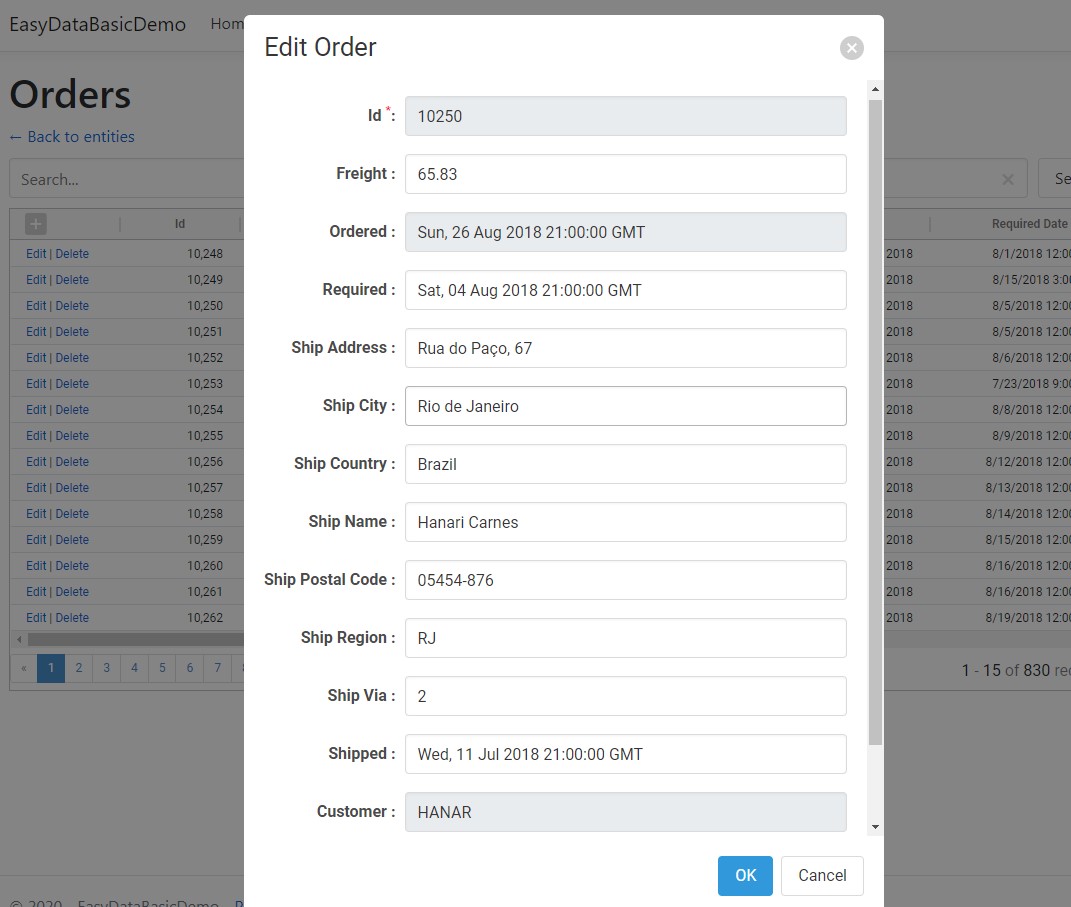1071x907 pixels.
Task: Edit the Required date field
Action: tap(625, 290)
